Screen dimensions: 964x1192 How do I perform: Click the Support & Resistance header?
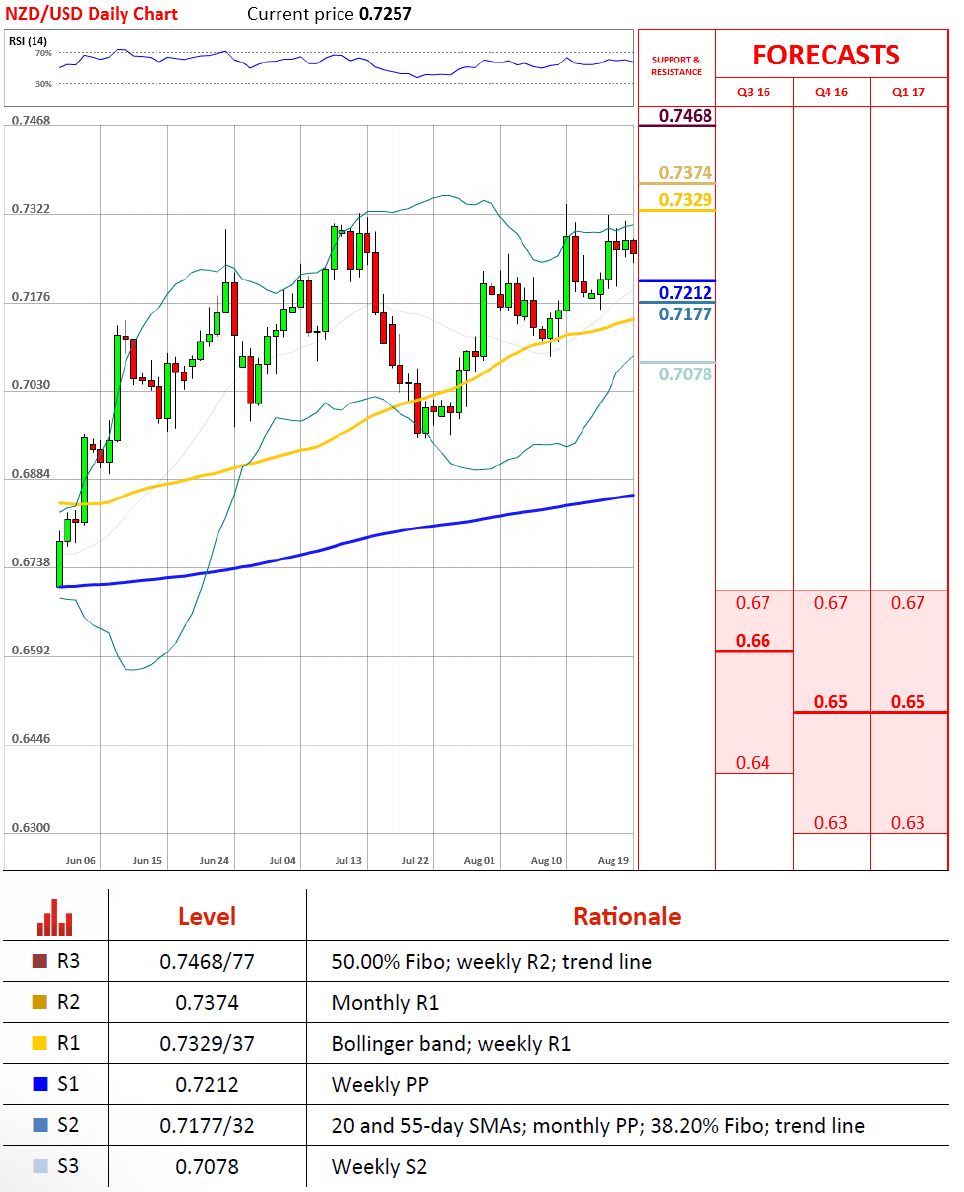pos(676,66)
